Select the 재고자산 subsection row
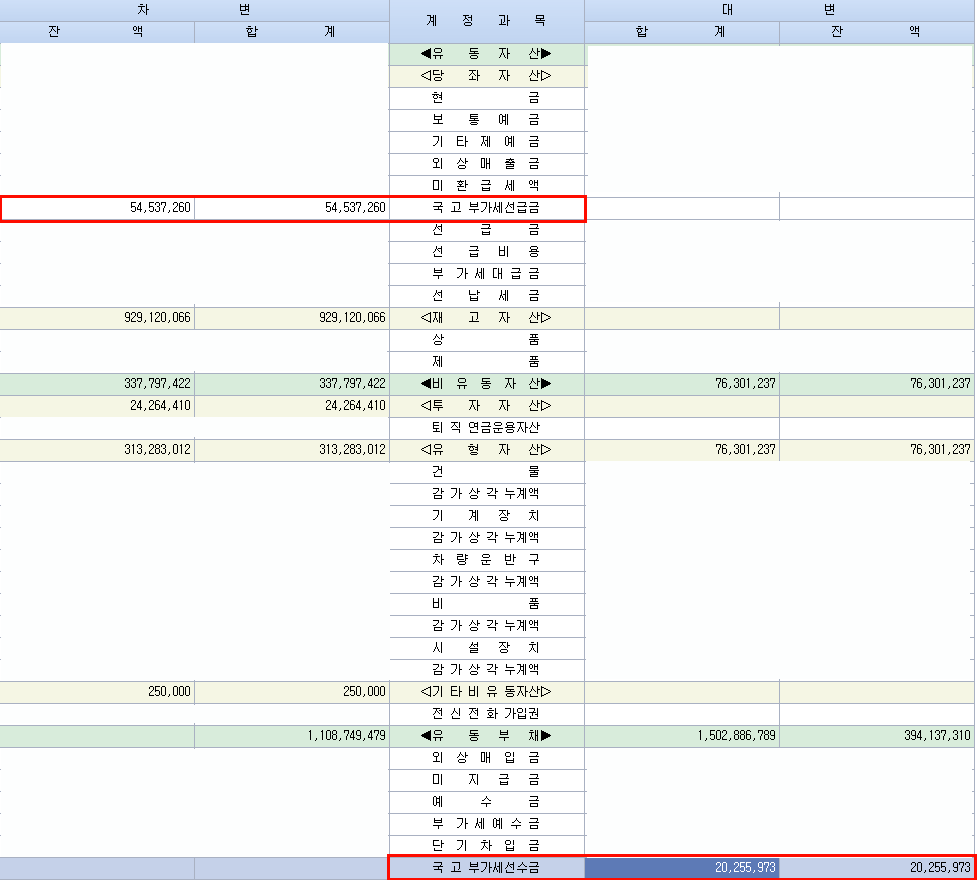The width and height of the screenshot is (980, 880). (486, 318)
